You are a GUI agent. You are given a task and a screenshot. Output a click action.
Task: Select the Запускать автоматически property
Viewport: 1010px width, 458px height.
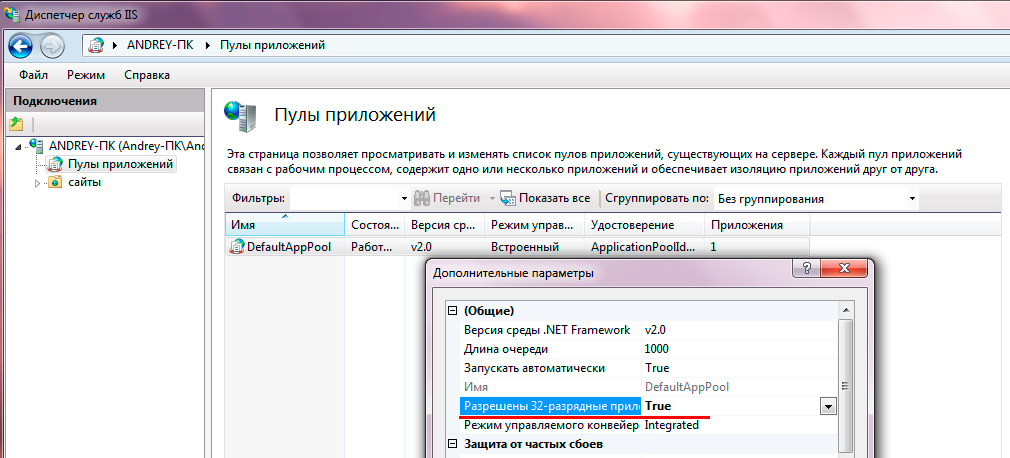coord(534,368)
